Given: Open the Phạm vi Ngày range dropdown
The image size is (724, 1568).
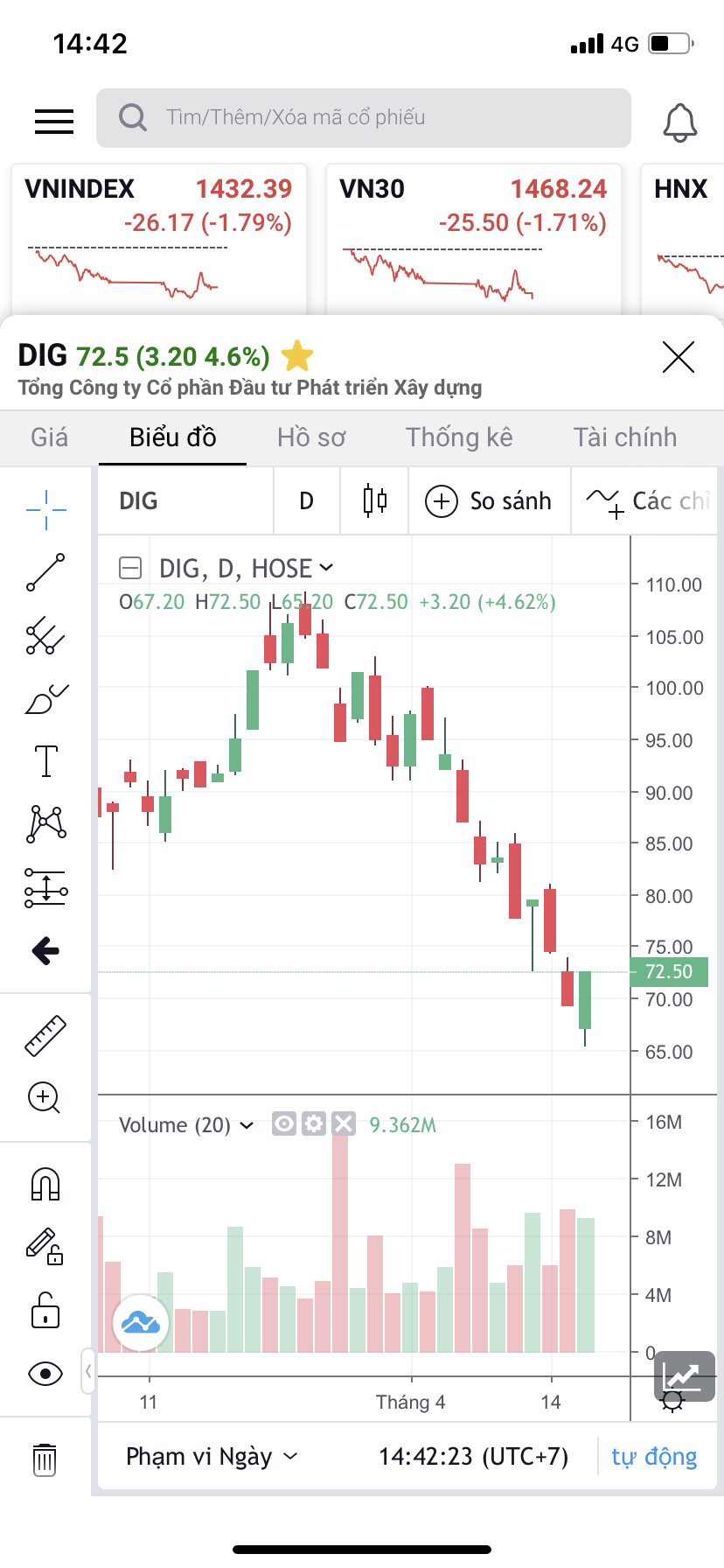Looking at the screenshot, I should tap(212, 1456).
